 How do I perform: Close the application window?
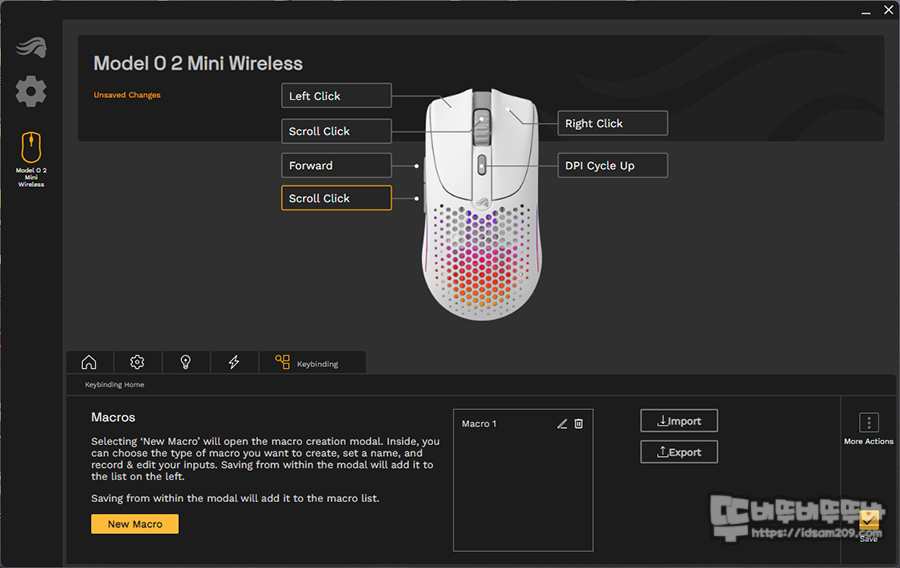click(x=889, y=10)
